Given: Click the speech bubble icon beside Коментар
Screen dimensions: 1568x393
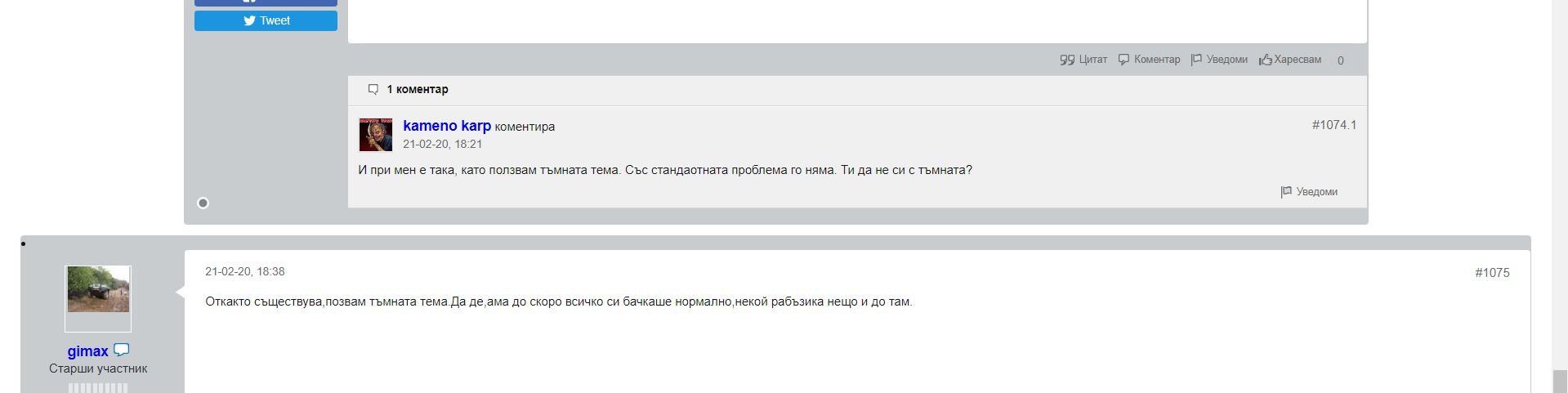Looking at the screenshot, I should click(x=1124, y=60).
